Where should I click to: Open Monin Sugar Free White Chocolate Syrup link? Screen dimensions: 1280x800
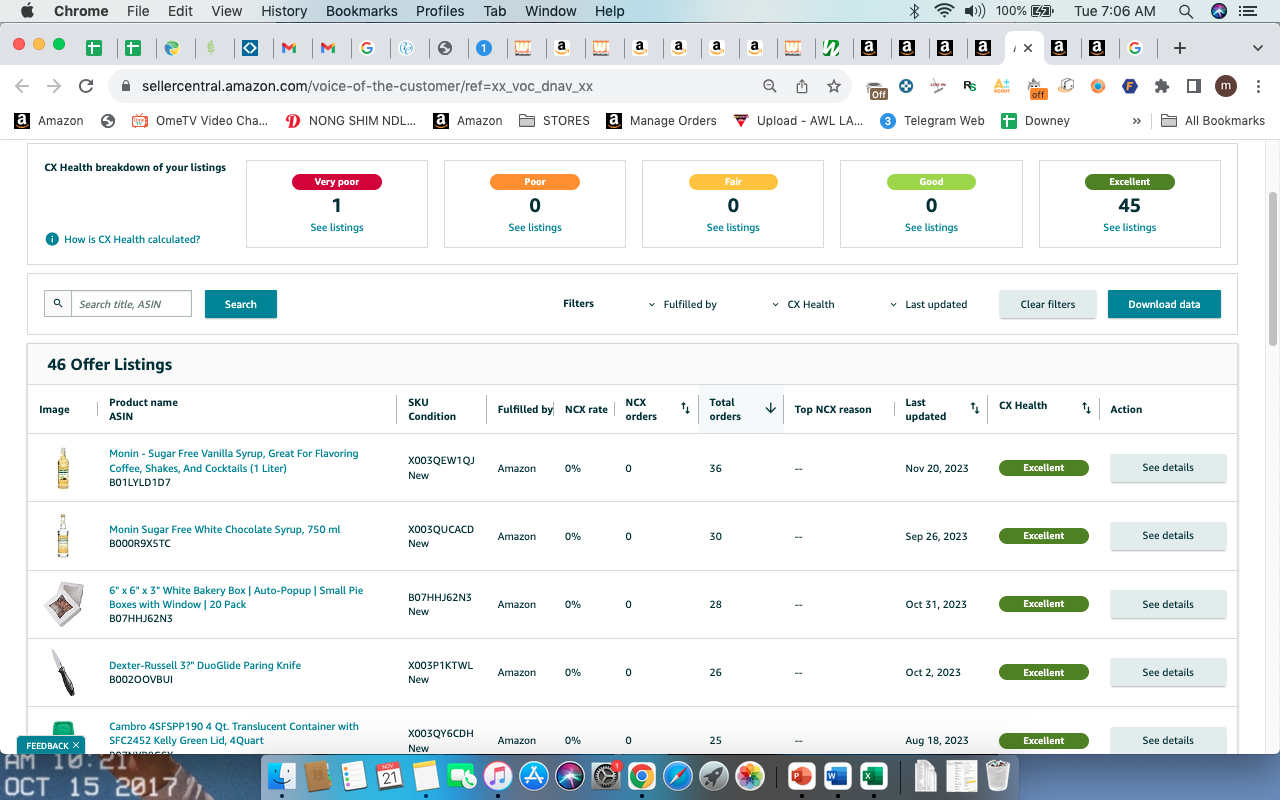coord(225,530)
